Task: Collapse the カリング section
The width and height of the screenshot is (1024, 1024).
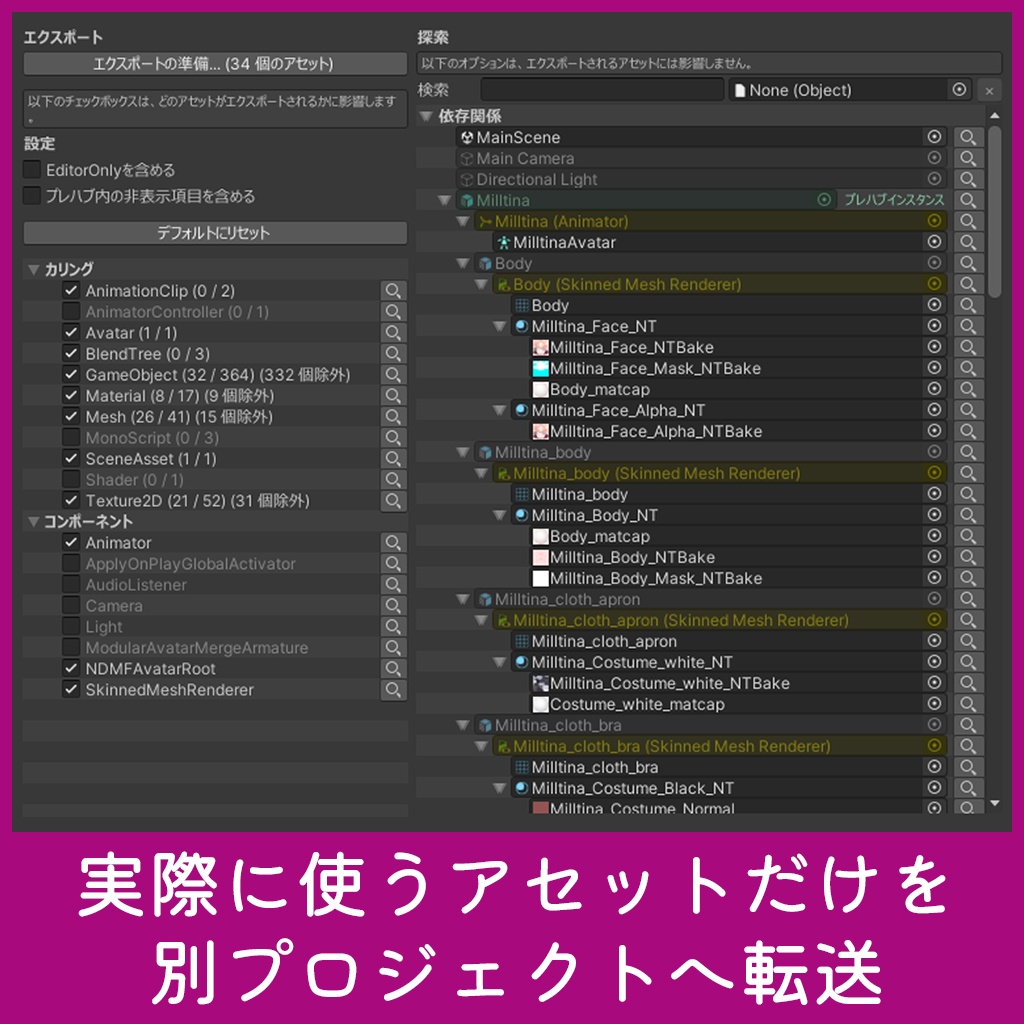Action: click(x=33, y=269)
